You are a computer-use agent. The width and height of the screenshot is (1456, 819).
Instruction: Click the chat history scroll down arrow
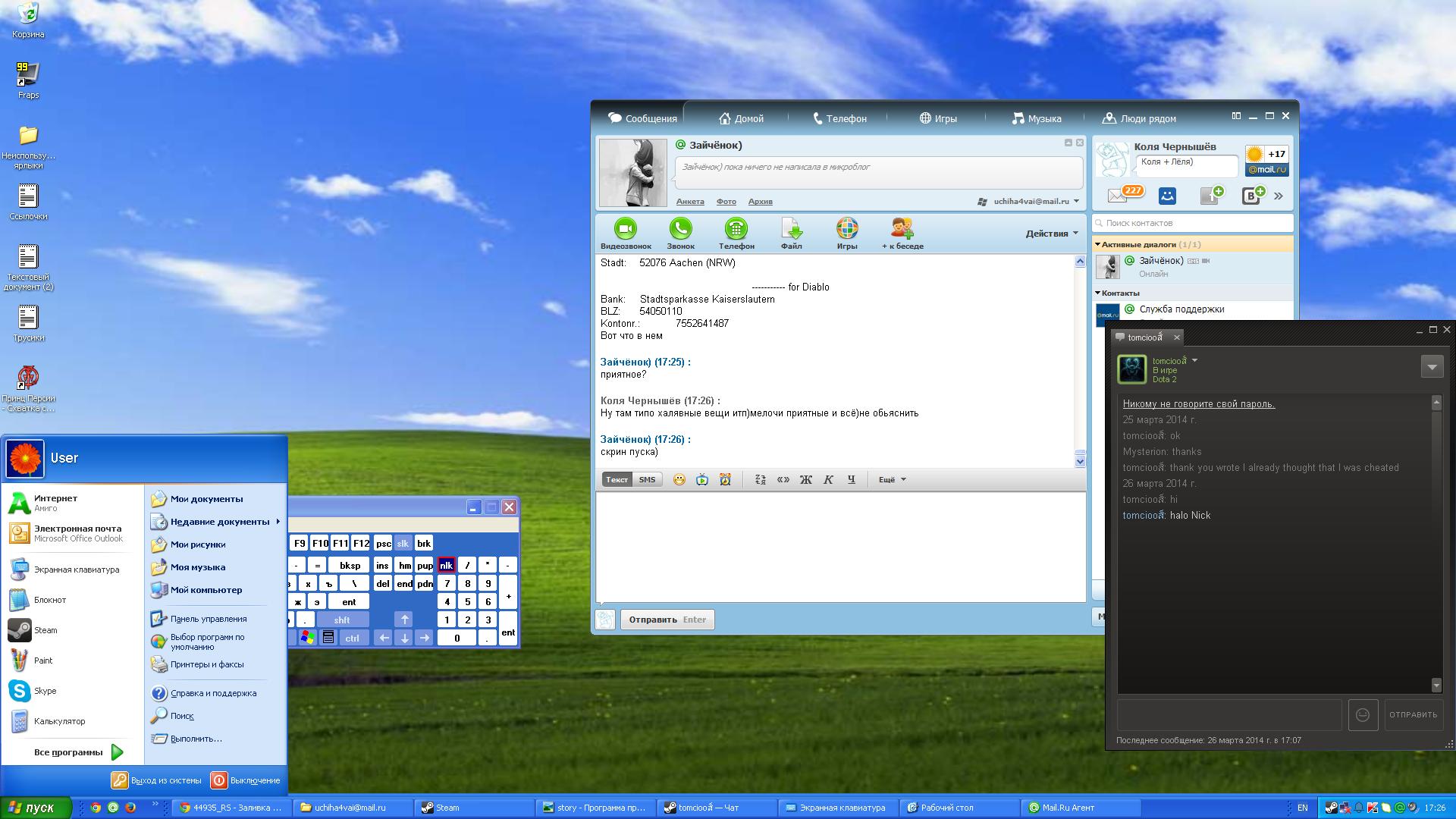pos(1080,460)
